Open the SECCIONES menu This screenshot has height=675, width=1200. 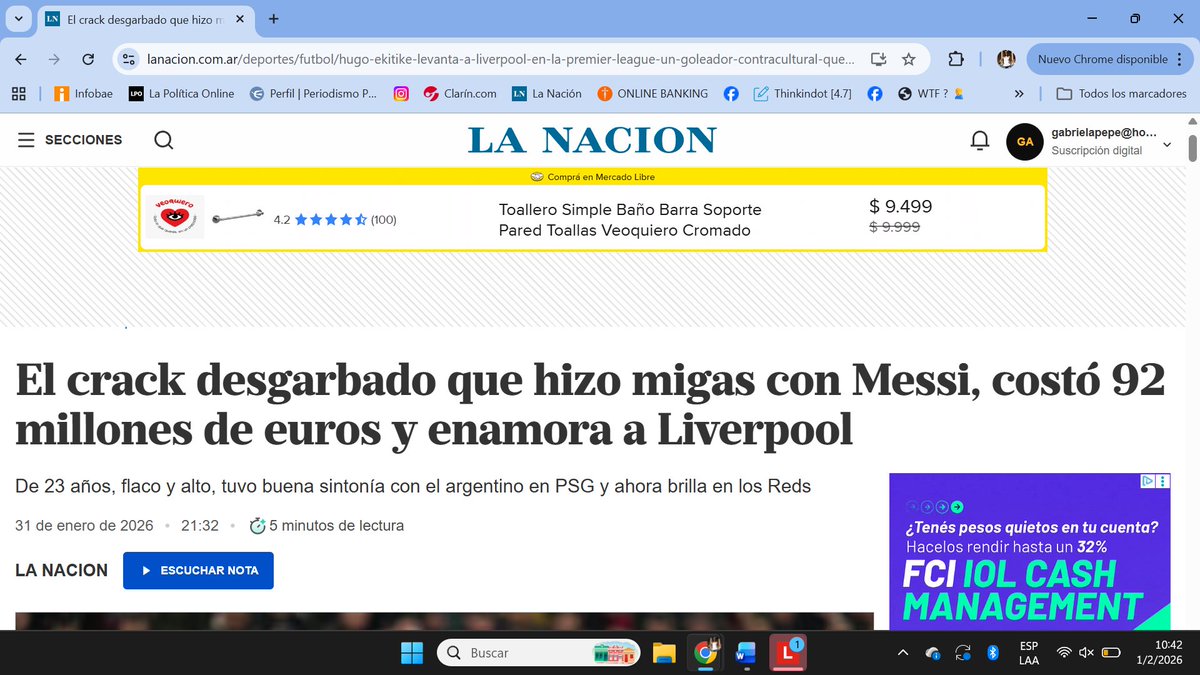70,140
